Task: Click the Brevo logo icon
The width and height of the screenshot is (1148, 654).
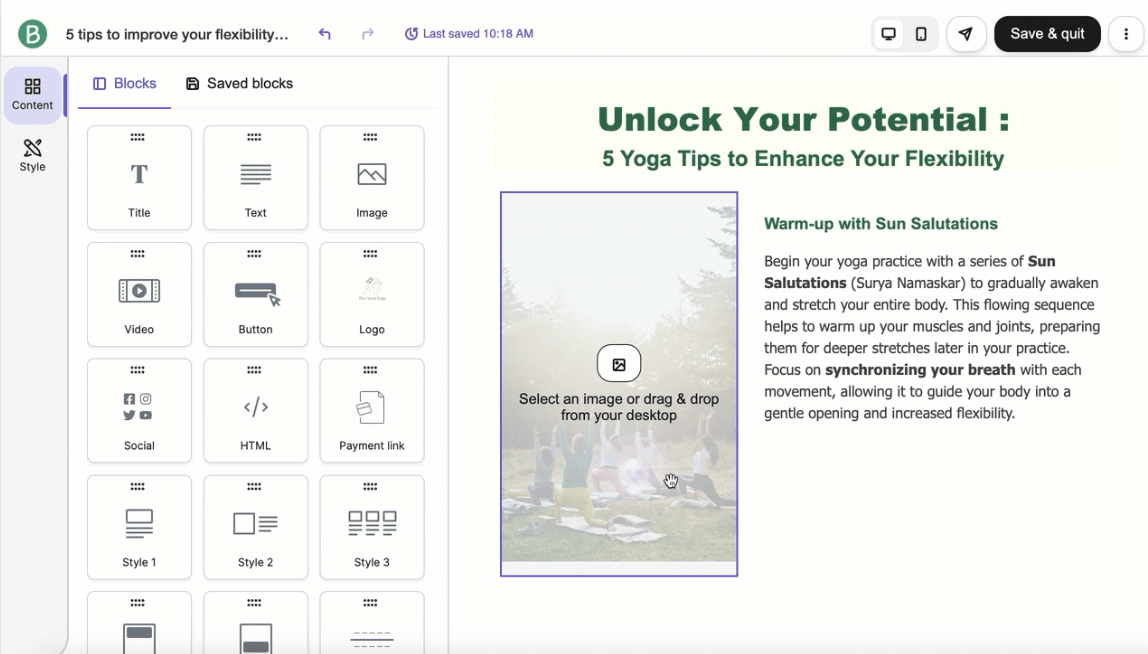Action: click(x=32, y=34)
